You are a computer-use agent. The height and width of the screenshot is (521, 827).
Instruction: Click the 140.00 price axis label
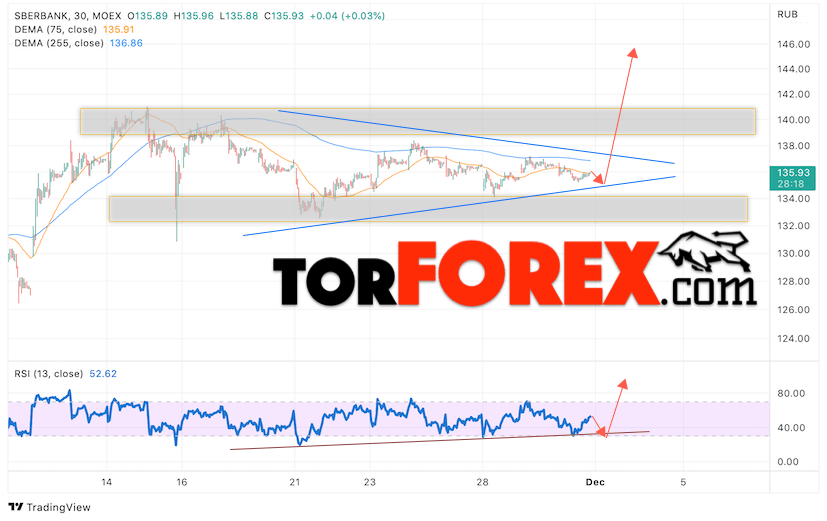[793, 120]
